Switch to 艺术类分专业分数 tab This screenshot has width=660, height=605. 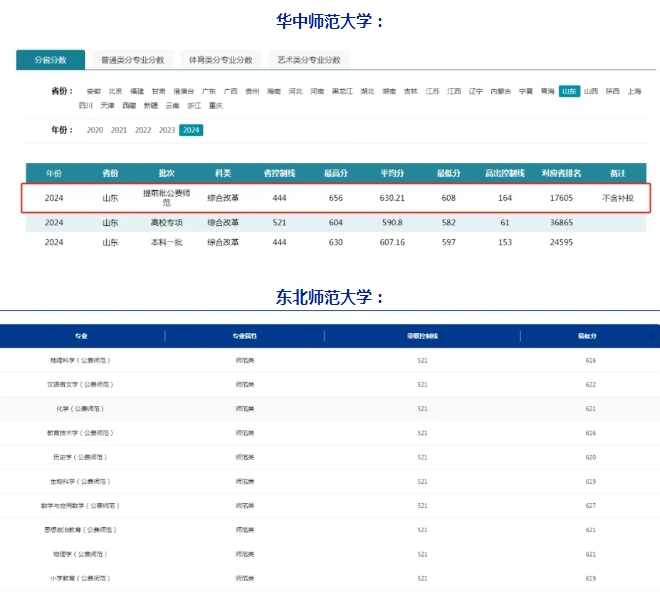309,60
